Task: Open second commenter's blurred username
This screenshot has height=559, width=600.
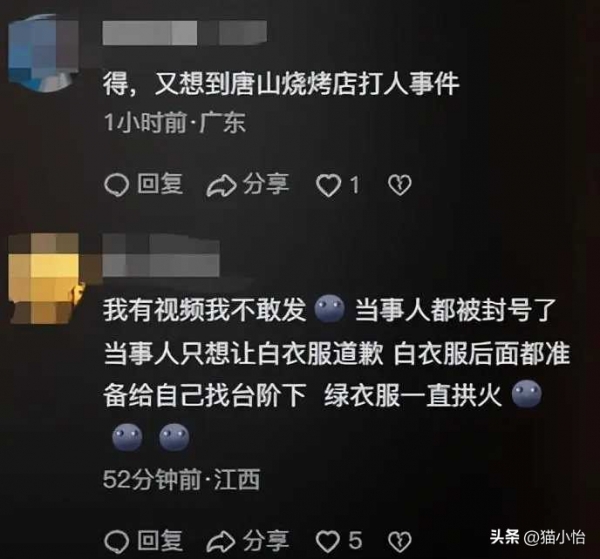Action: tap(161, 255)
